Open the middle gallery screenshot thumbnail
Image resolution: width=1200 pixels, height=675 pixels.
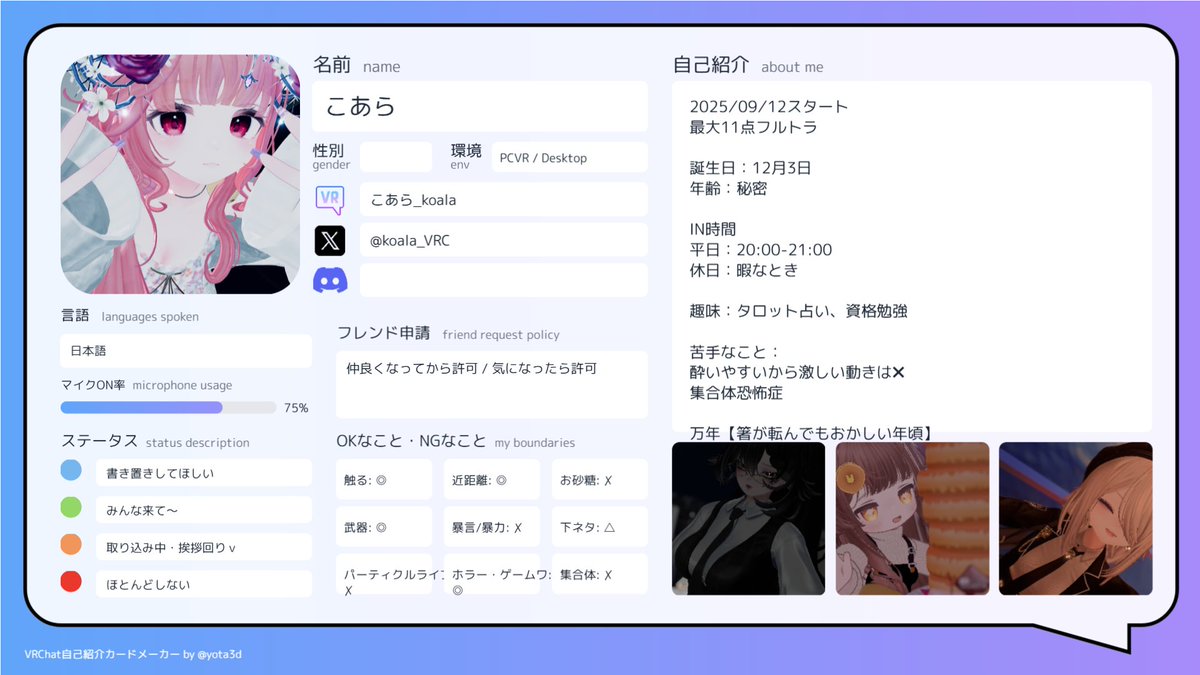(x=912, y=519)
